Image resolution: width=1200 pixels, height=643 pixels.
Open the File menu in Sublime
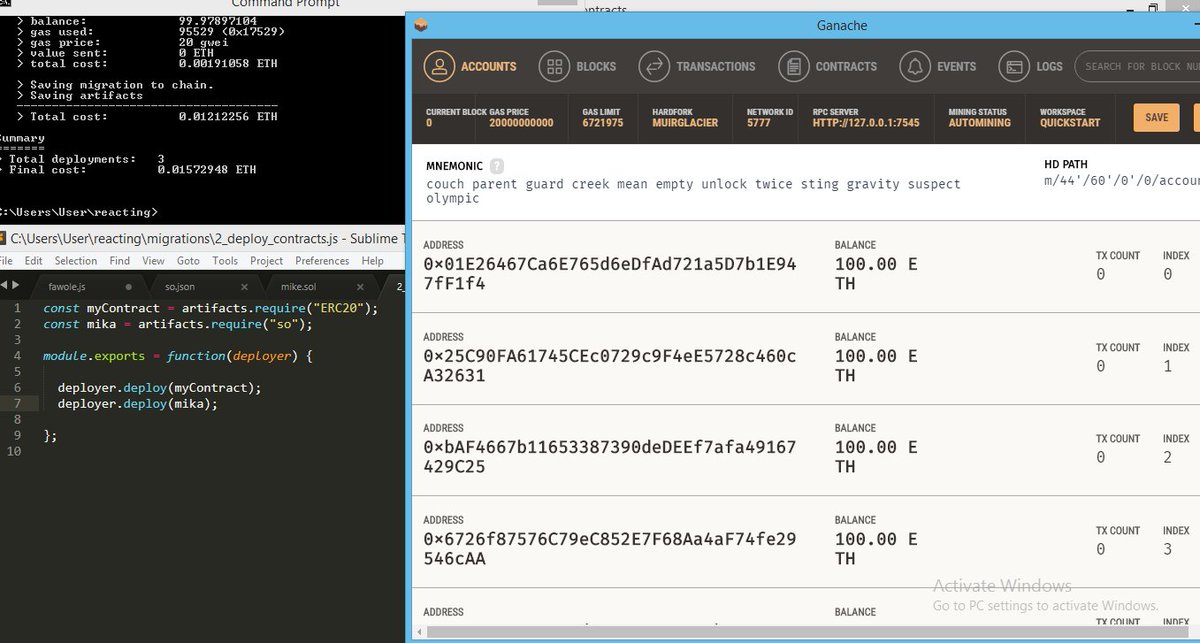click(x=5, y=261)
